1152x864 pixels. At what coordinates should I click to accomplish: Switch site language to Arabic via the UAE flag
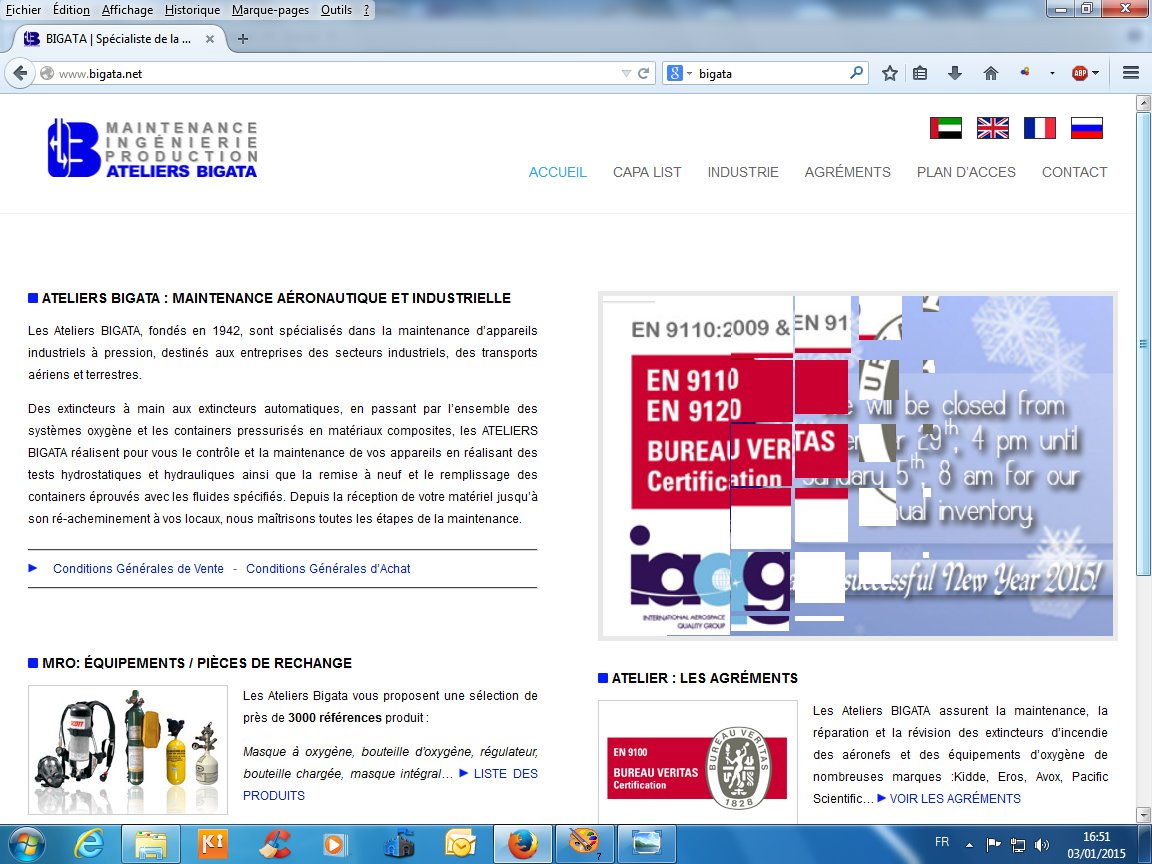[946, 128]
